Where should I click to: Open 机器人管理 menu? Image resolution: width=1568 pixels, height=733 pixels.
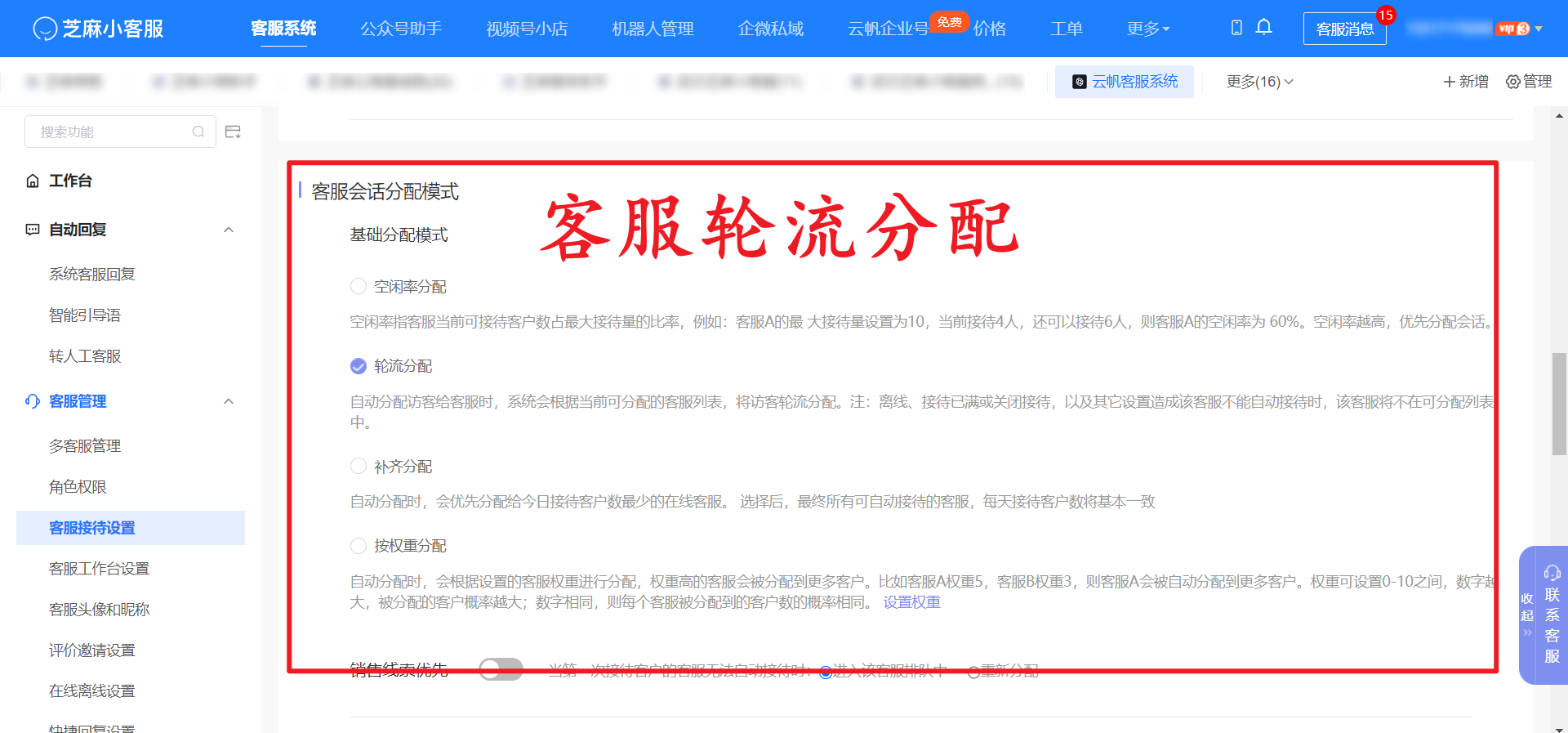(653, 29)
